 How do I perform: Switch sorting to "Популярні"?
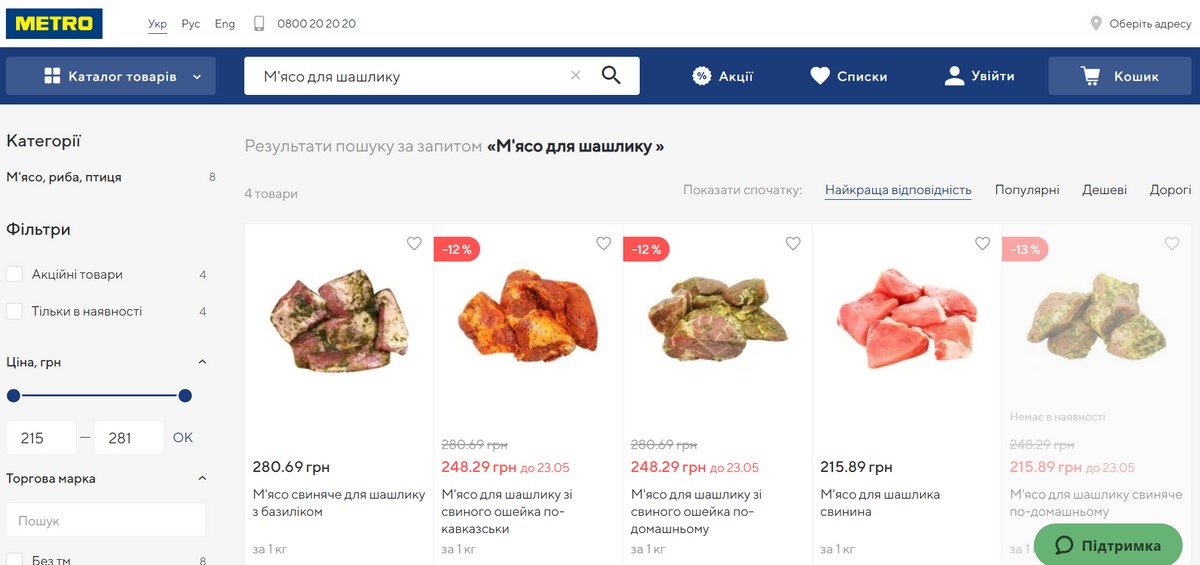[1026, 190]
